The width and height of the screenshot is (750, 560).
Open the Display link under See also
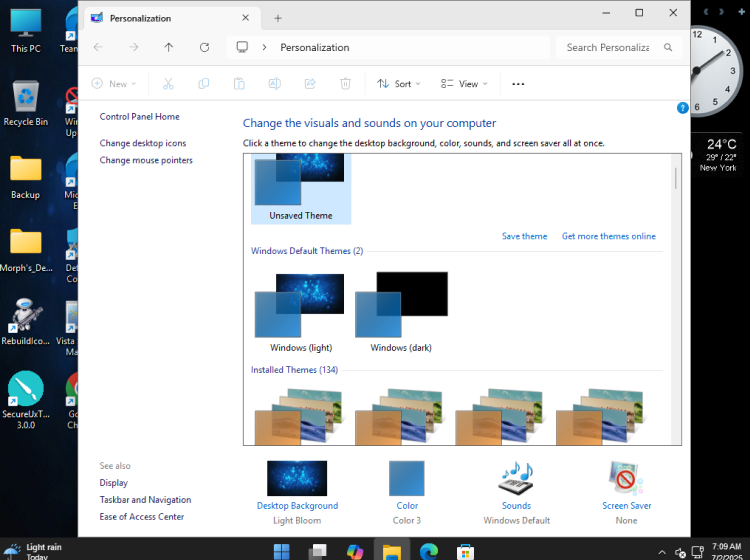pos(113,483)
